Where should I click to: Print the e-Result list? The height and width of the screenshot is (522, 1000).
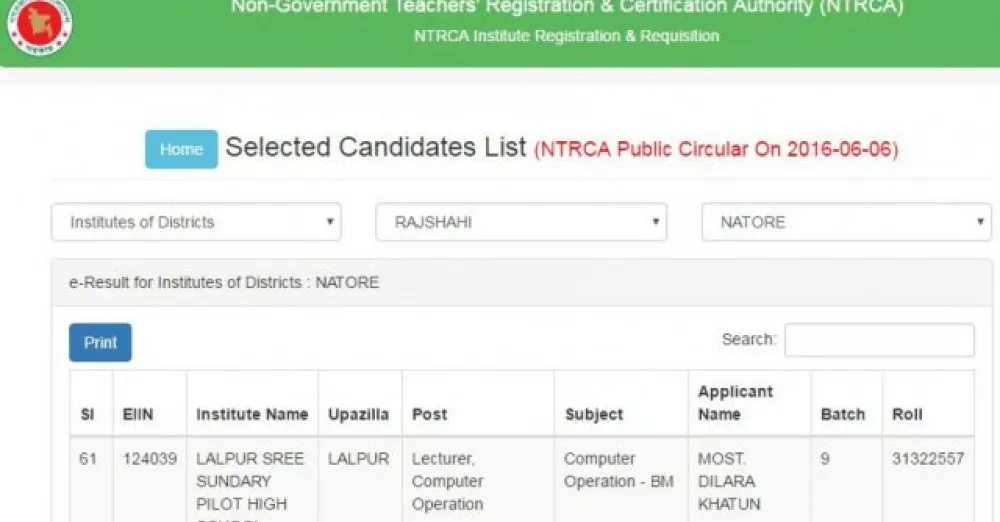click(x=100, y=343)
